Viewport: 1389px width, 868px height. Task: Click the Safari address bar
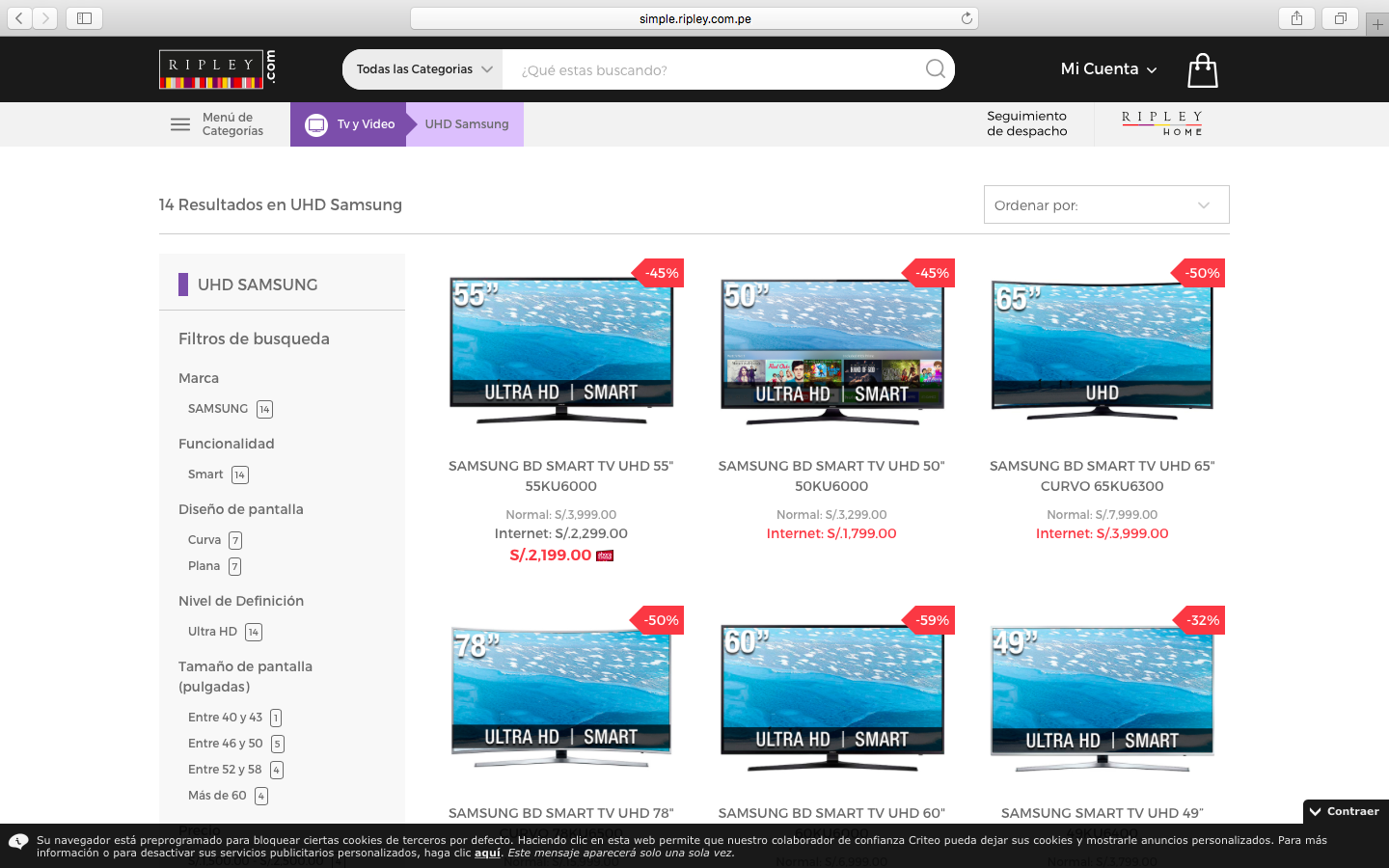694,18
